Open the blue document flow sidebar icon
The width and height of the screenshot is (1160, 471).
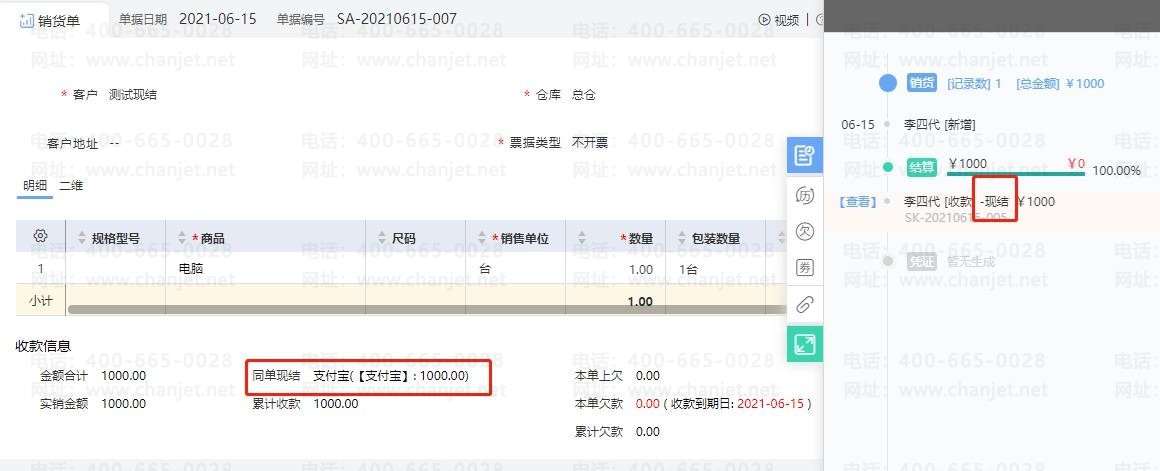tap(804, 155)
